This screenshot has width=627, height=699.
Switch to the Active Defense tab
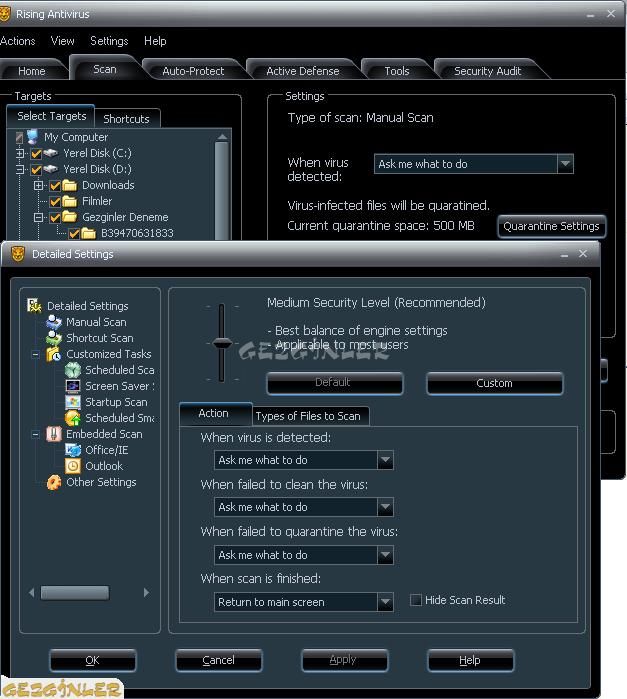(x=303, y=71)
